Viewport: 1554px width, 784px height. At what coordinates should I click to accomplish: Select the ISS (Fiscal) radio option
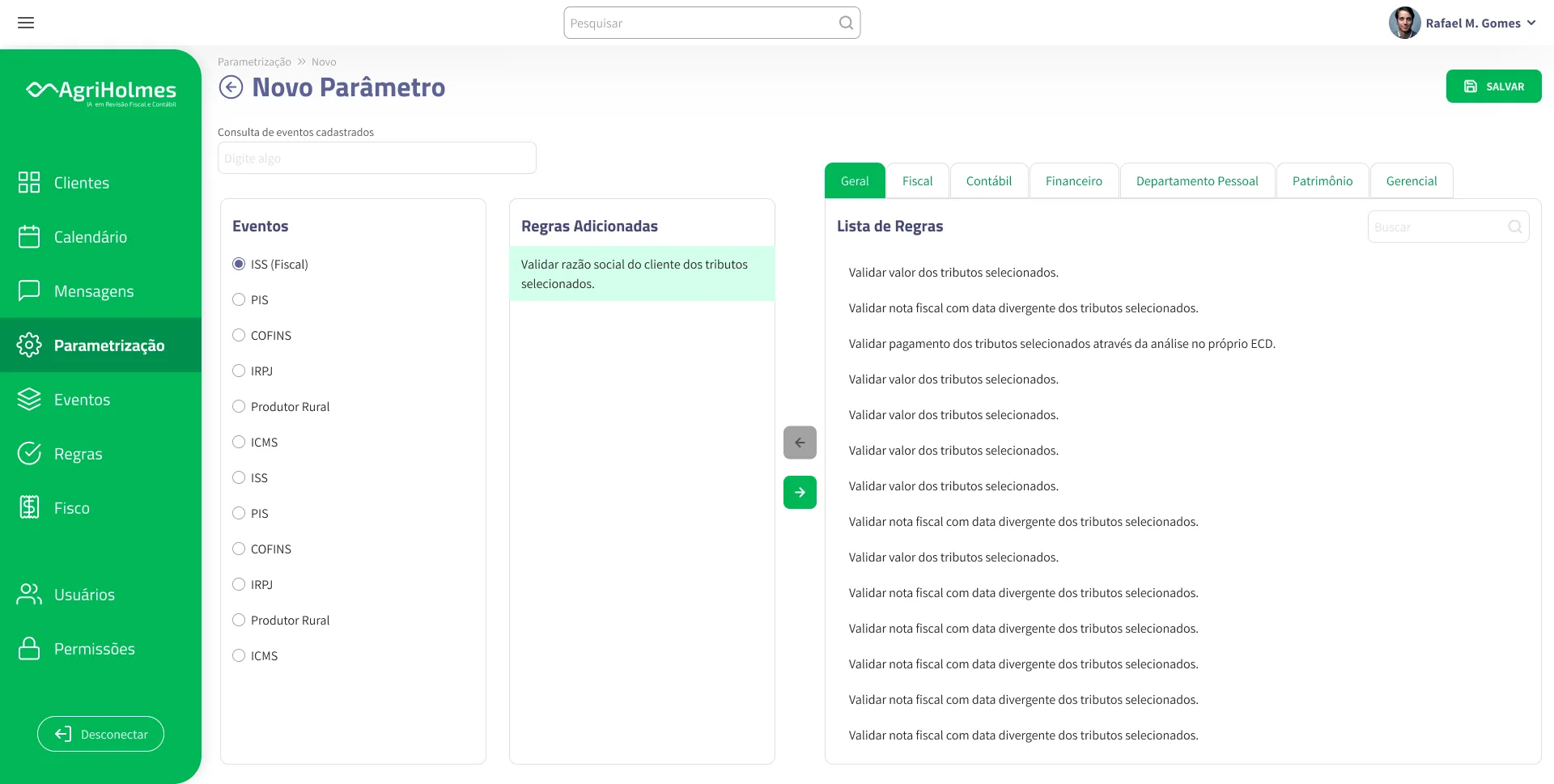[239, 264]
